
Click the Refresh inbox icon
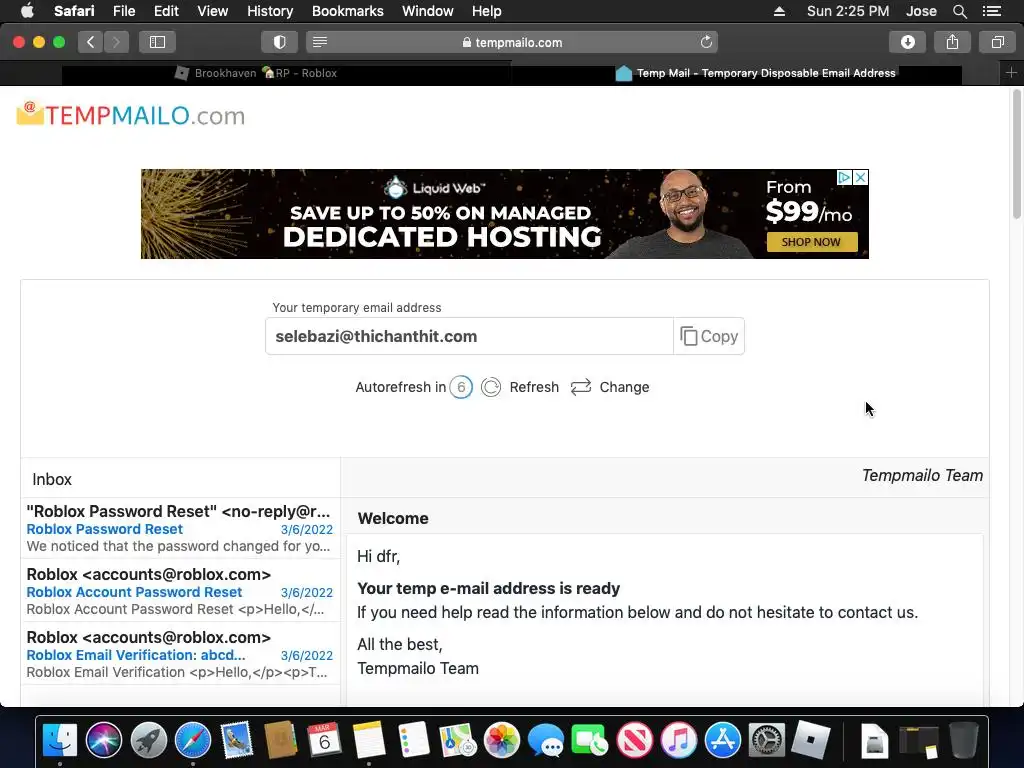(491, 387)
